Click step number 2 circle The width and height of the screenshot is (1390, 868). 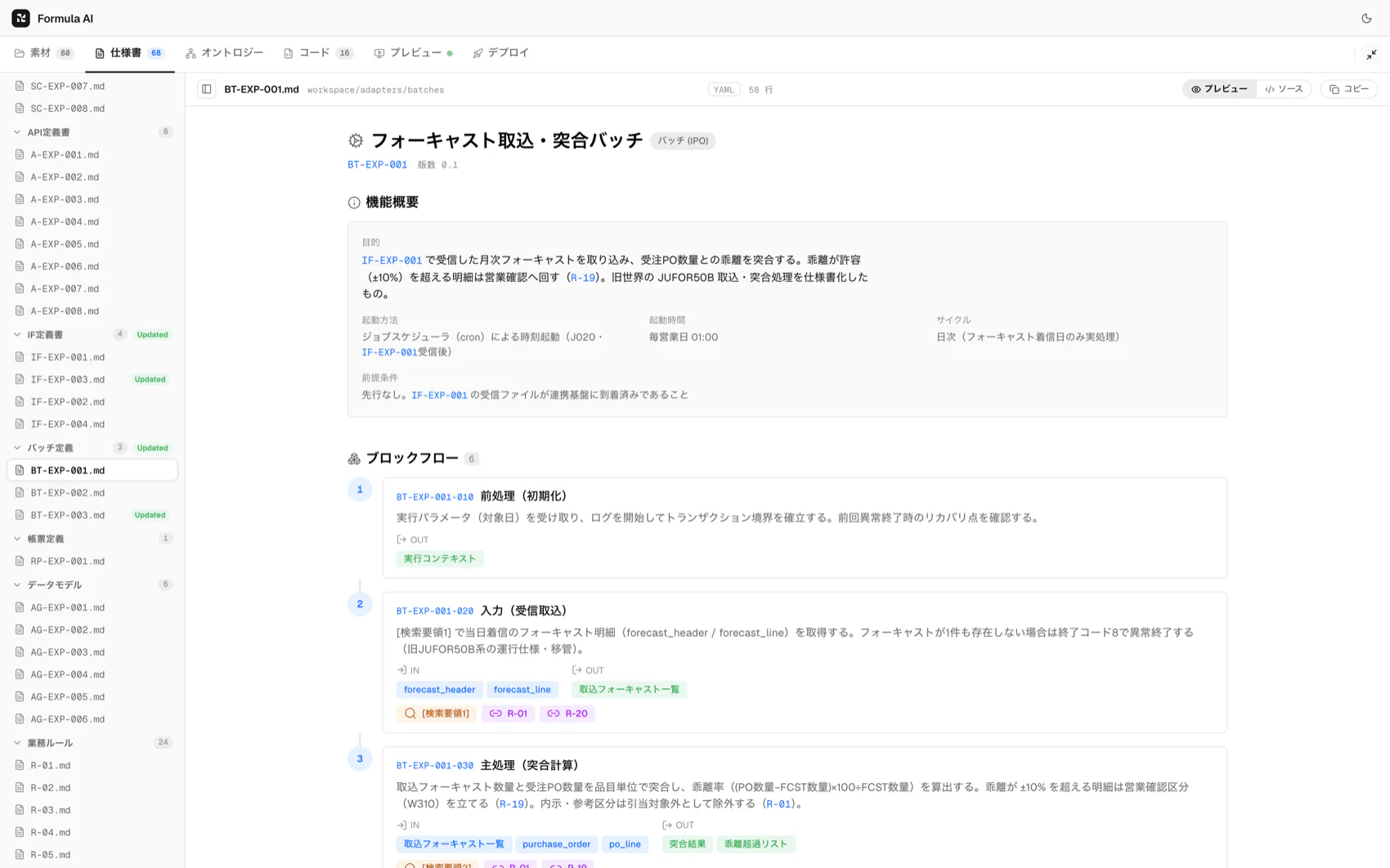(x=360, y=604)
